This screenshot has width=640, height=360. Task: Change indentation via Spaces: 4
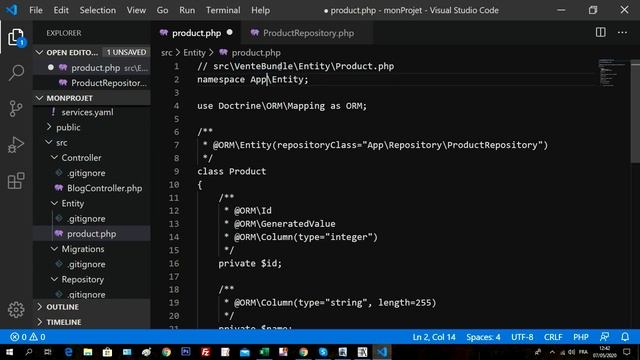(483, 337)
